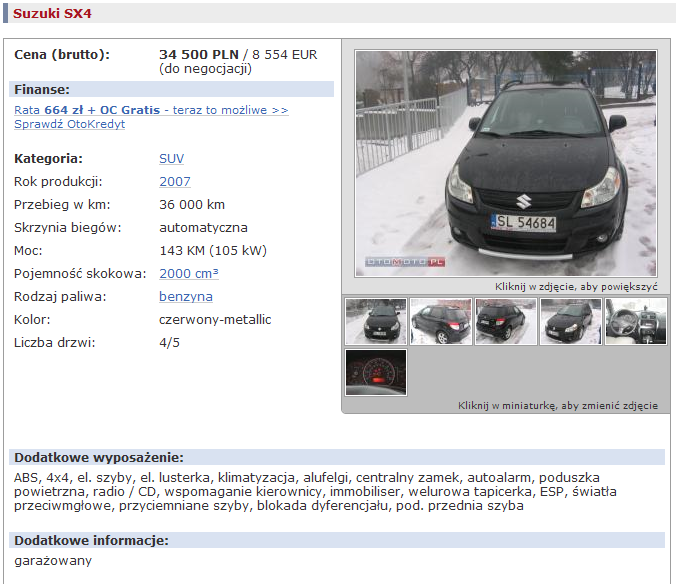The width and height of the screenshot is (676, 584).
Task: Click the Rok produkcji label
Action: tap(58, 182)
